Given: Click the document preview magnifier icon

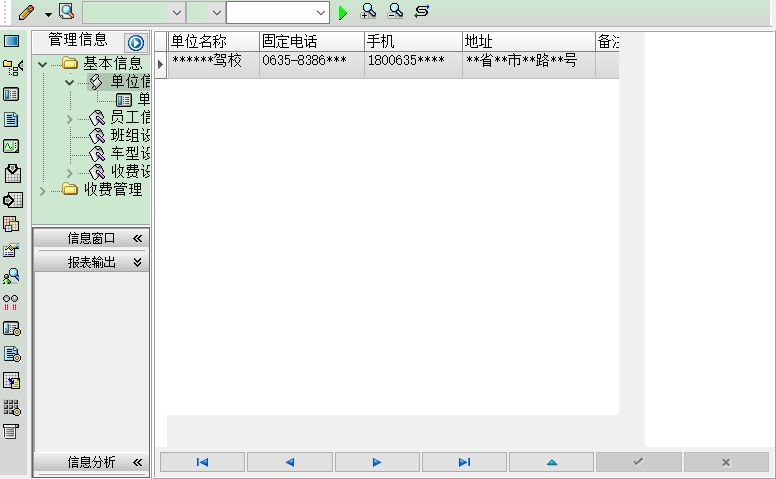Looking at the screenshot, I should (x=66, y=11).
